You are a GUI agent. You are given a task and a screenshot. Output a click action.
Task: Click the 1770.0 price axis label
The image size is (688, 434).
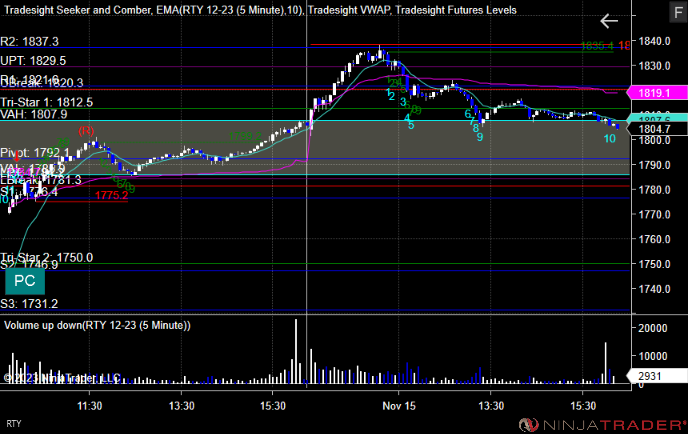coord(654,215)
